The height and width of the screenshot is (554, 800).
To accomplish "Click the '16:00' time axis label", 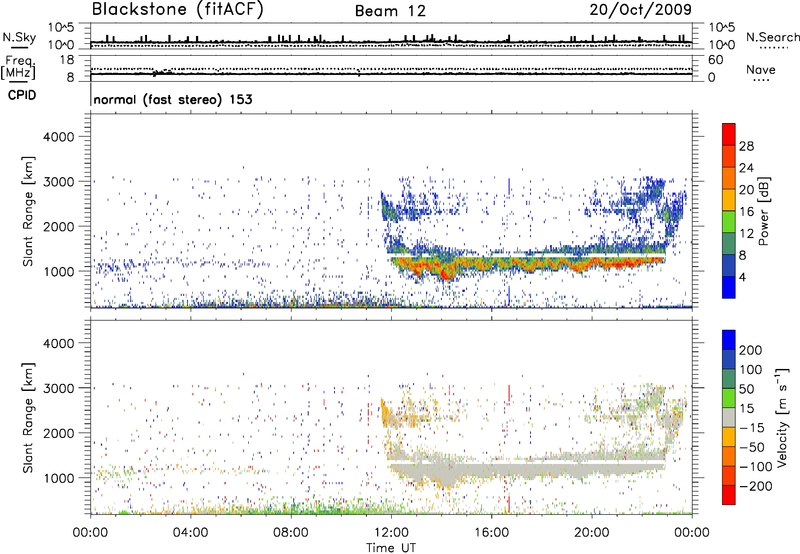I will click(x=491, y=533).
